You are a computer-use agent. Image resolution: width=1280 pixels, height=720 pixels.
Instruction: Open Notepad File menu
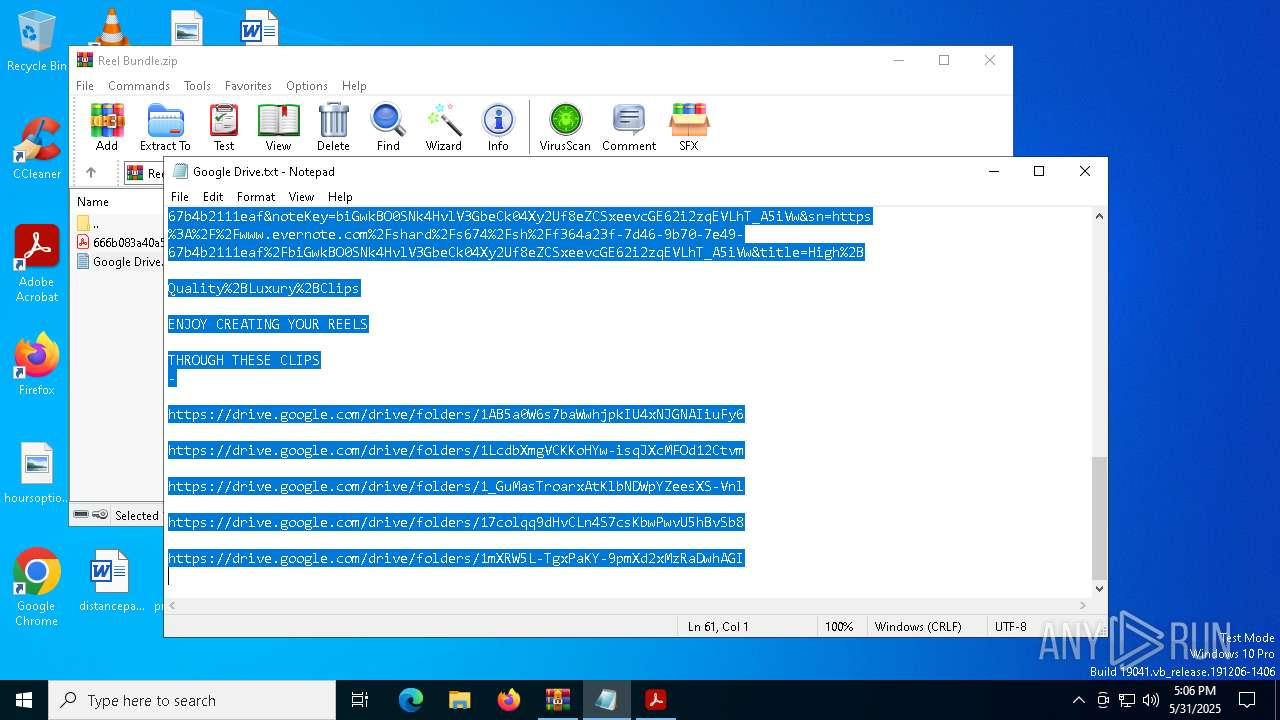pyautogui.click(x=180, y=197)
